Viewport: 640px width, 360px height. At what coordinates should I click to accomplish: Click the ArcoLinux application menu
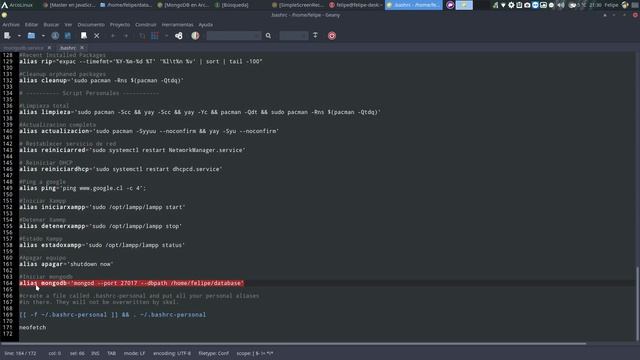coord(17,5)
